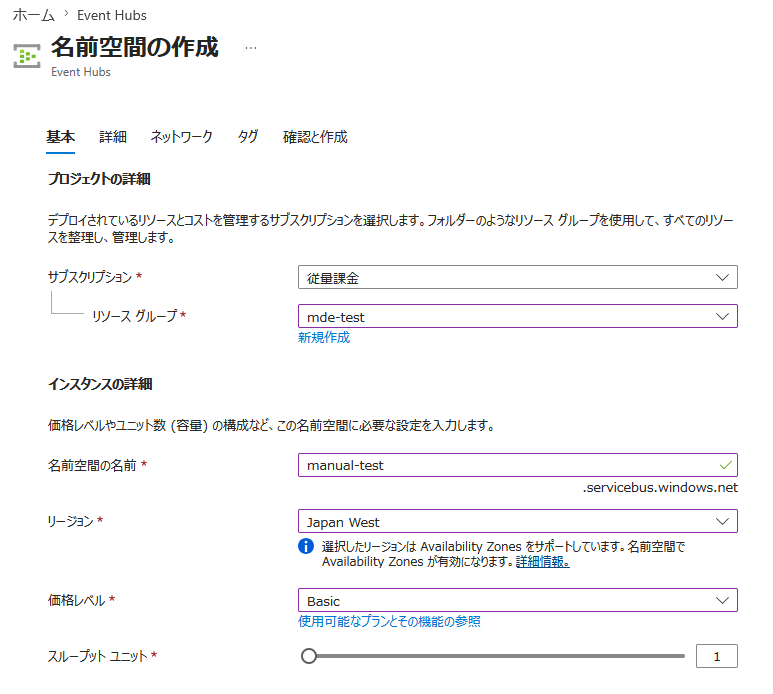Open 詳細情報 link about Availability Zones
This screenshot has height=694, width=773.
[543, 561]
